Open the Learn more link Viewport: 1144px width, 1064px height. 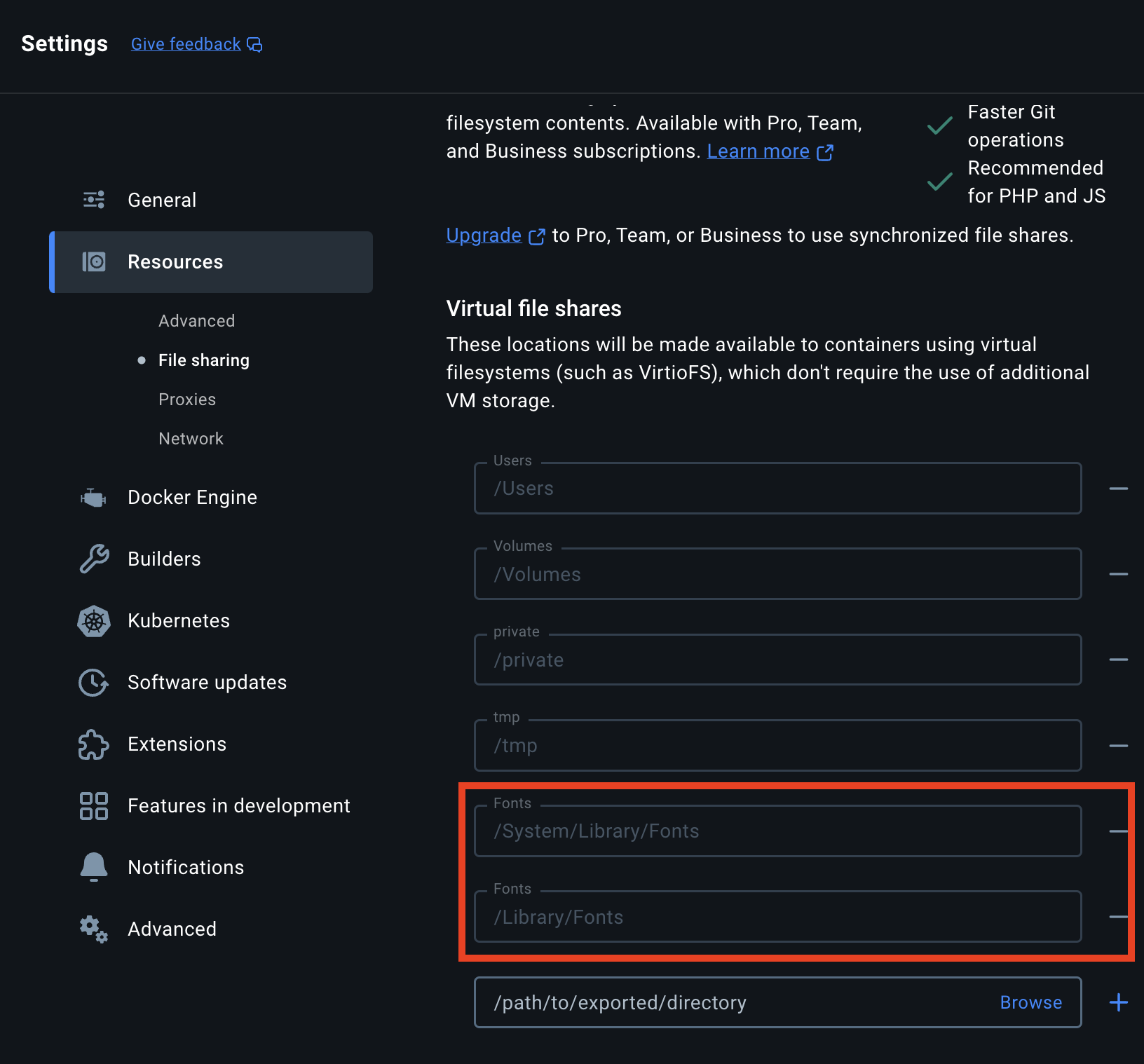pyautogui.click(x=758, y=151)
